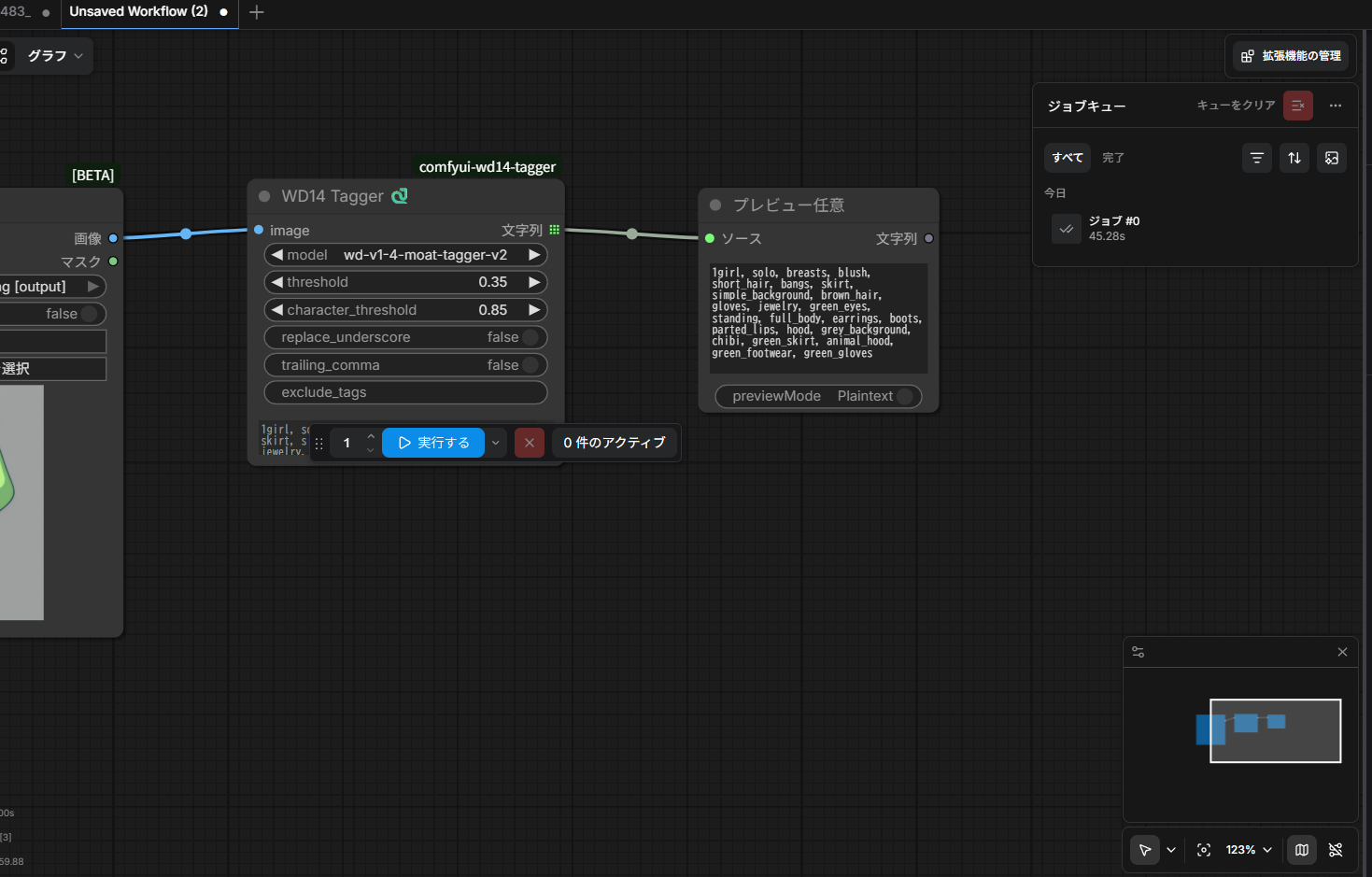
Task: Click the [BETA] node badge label
Action: [93, 176]
